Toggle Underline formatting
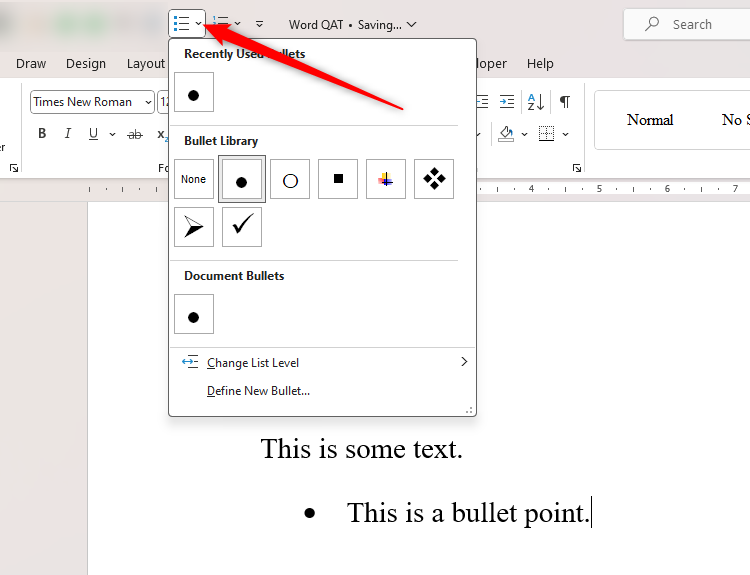 [x=93, y=133]
